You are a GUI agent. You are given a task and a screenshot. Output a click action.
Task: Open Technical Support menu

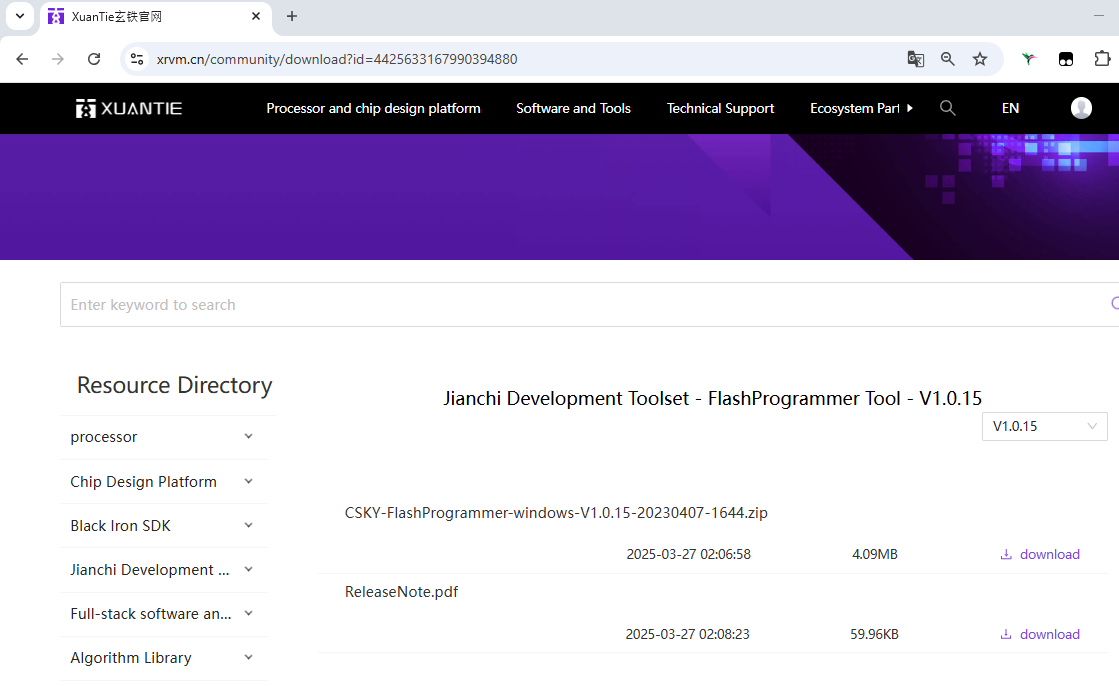[x=720, y=108]
